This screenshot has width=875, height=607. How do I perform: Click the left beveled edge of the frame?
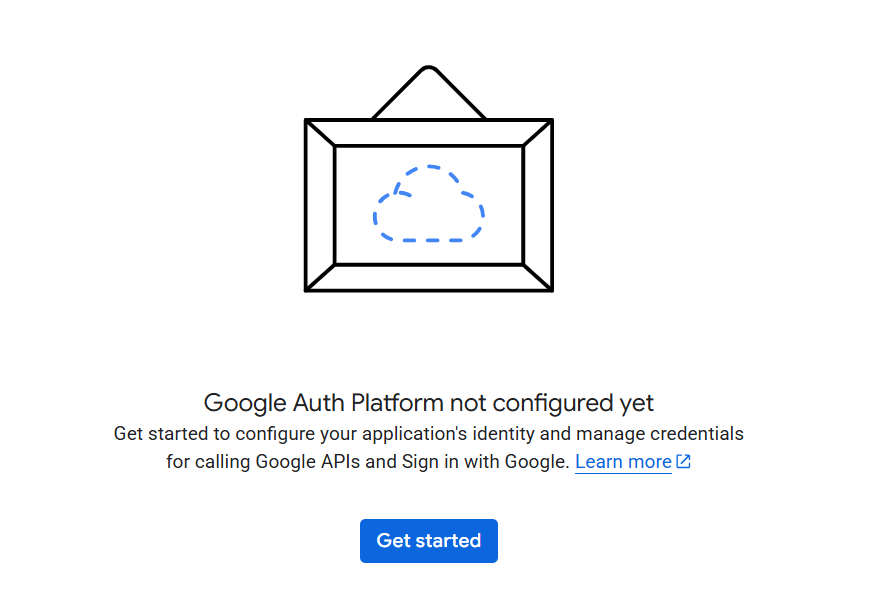click(320, 205)
